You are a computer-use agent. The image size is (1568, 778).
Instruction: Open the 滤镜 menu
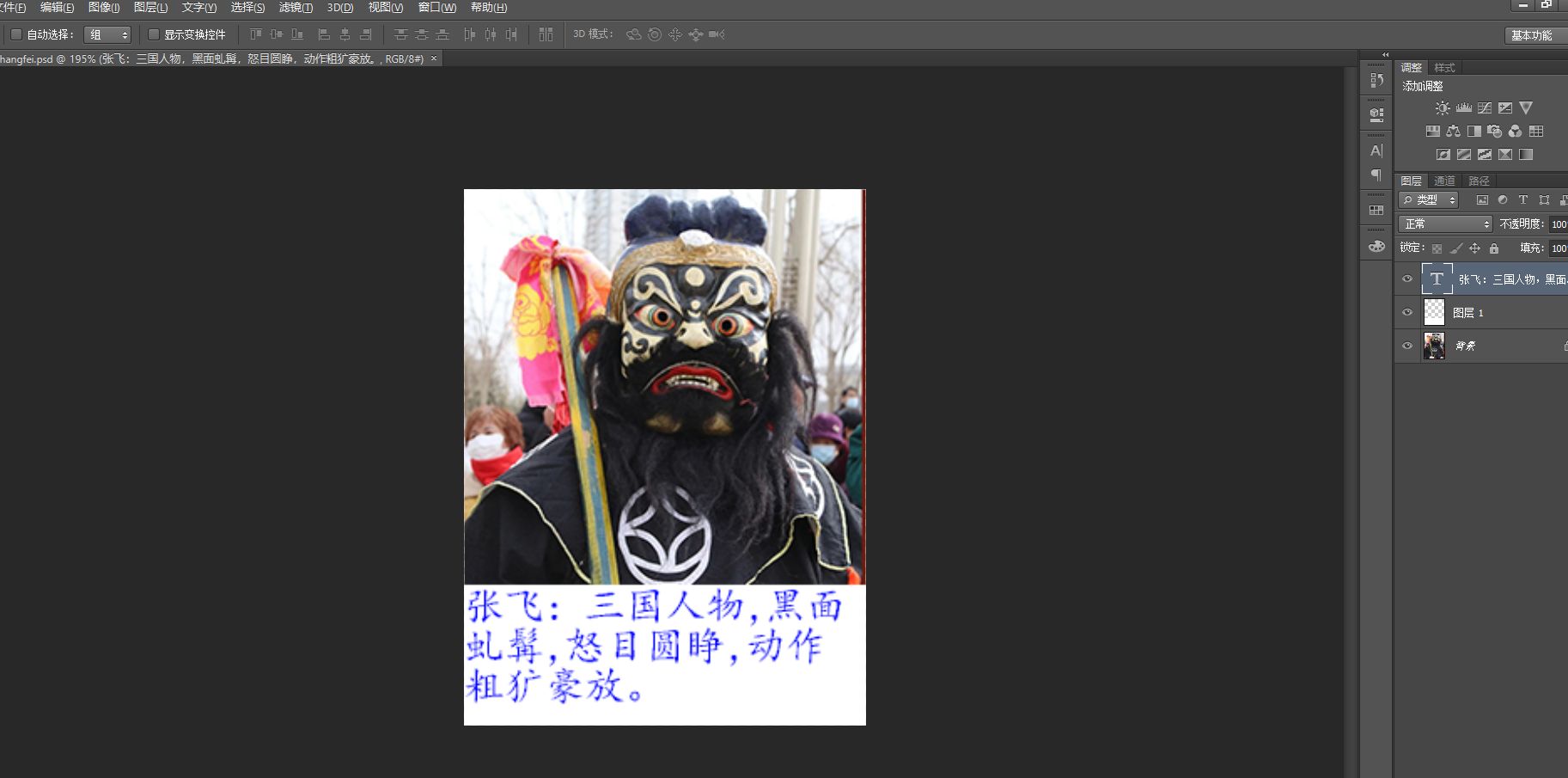point(295,8)
